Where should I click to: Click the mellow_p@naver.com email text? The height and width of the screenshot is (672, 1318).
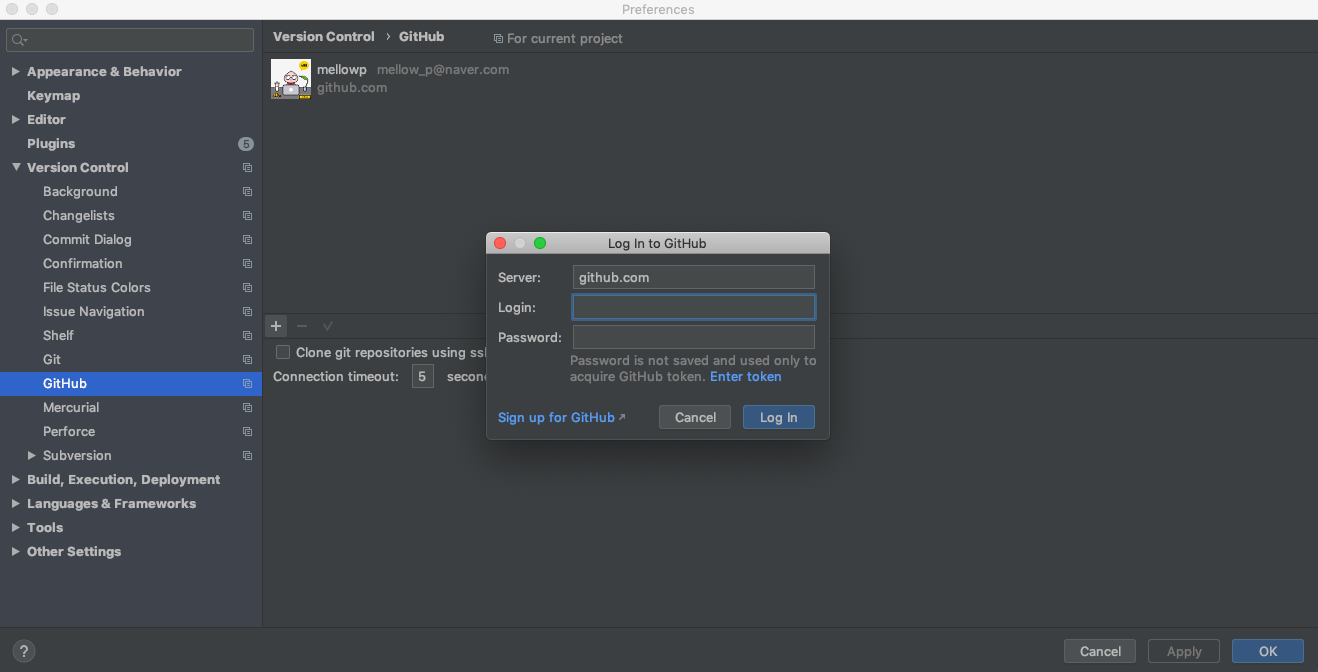point(443,70)
